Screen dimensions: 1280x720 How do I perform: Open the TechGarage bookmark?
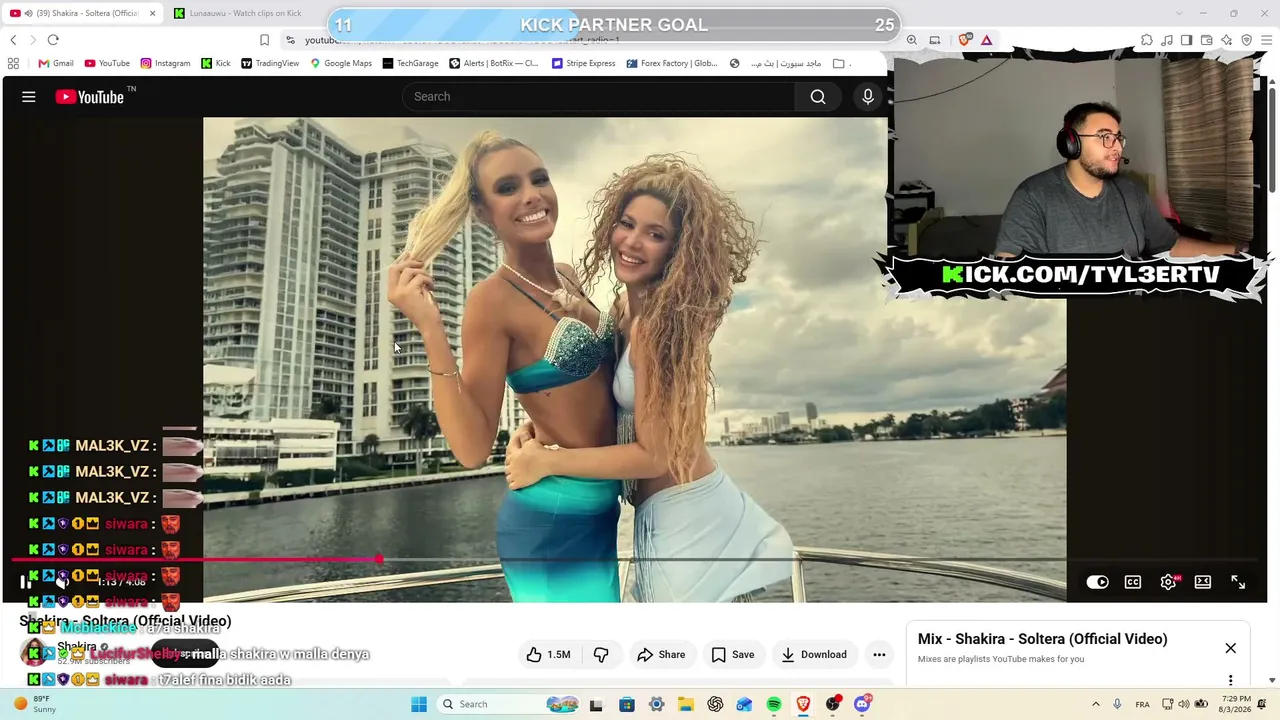tap(410, 63)
